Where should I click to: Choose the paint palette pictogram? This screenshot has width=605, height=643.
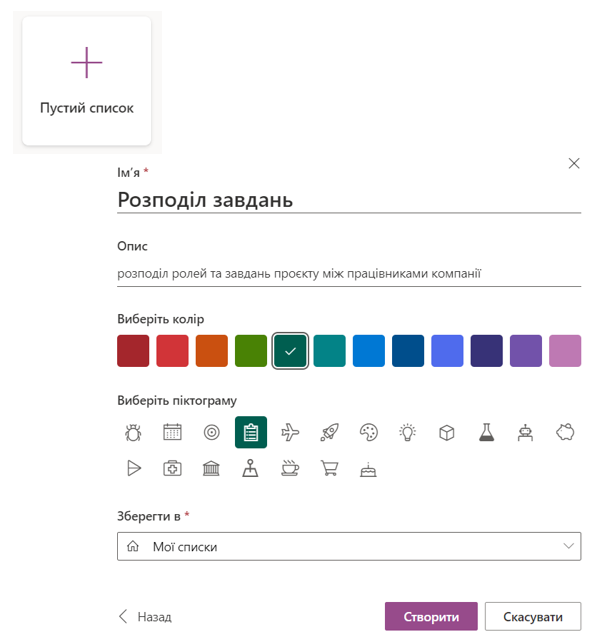tap(369, 432)
